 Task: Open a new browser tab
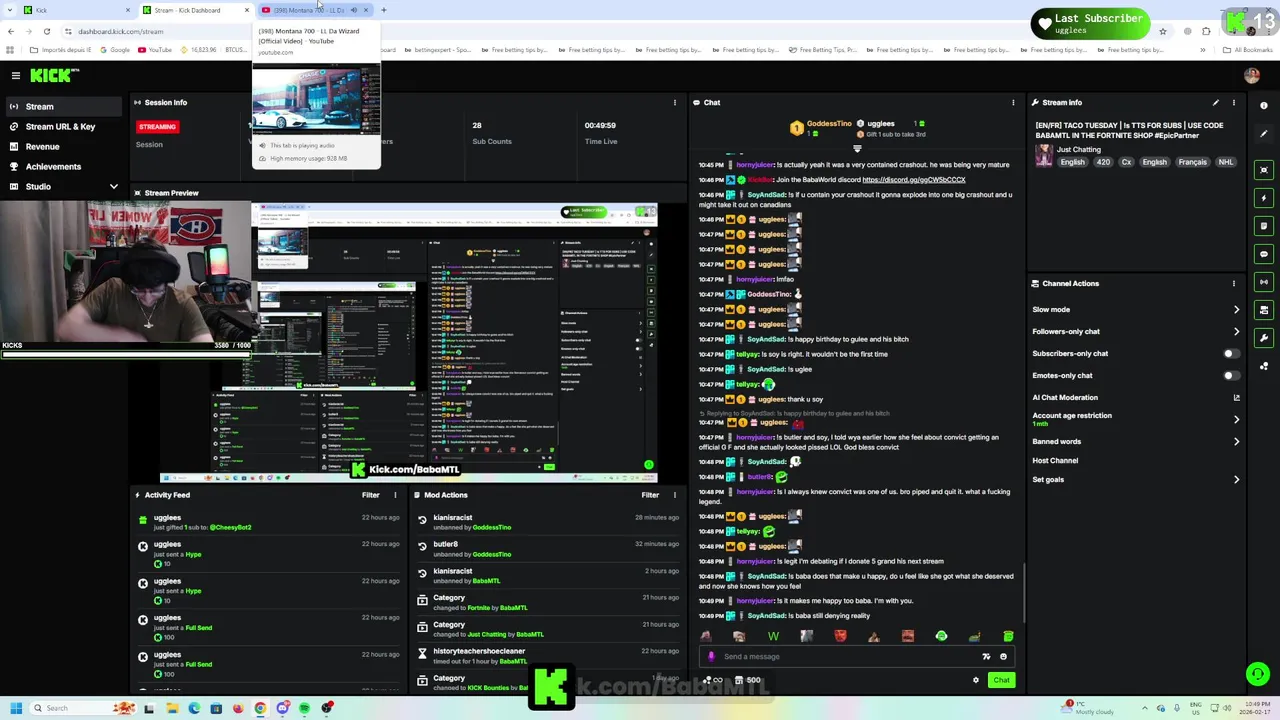coord(383,10)
